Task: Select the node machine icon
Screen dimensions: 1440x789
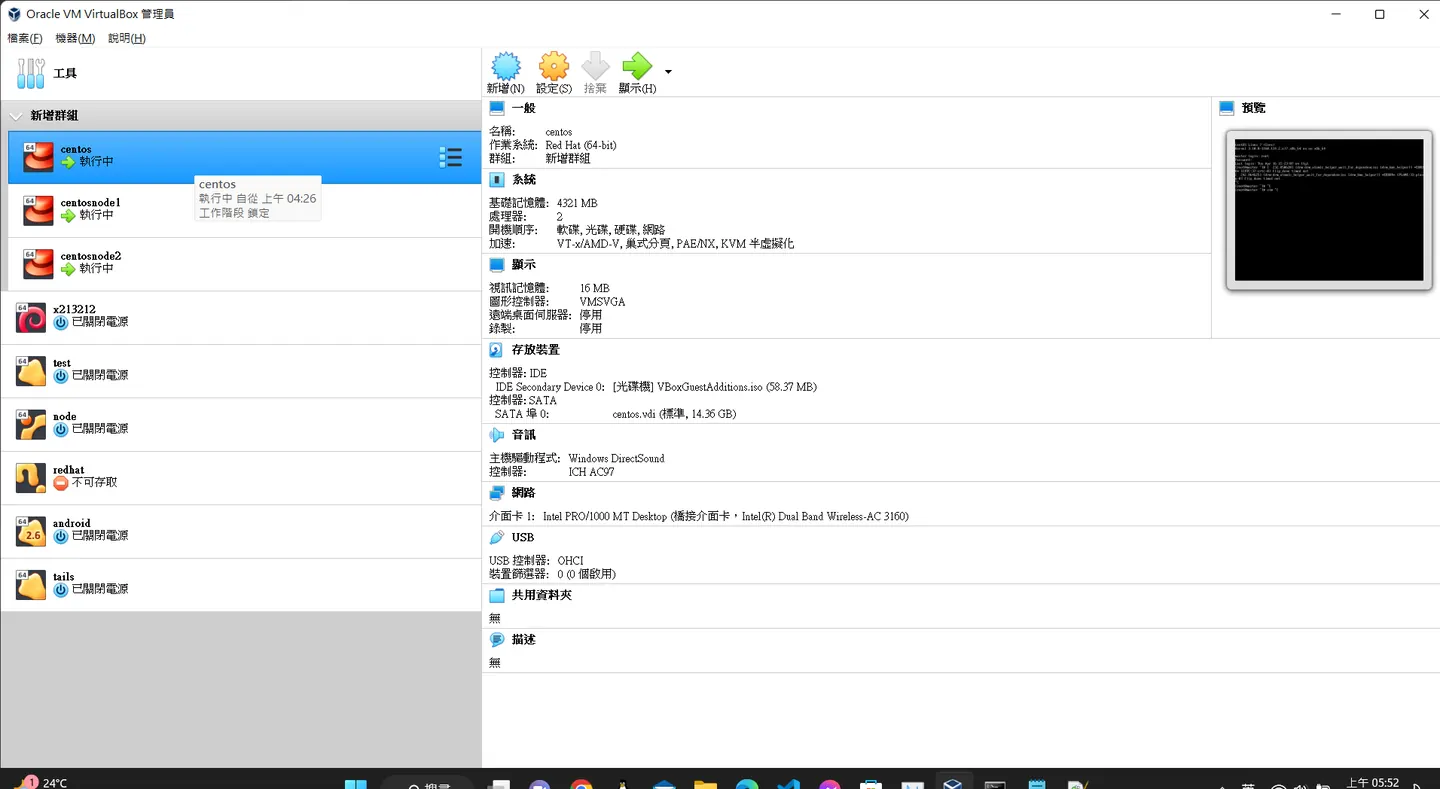Action: 31,424
